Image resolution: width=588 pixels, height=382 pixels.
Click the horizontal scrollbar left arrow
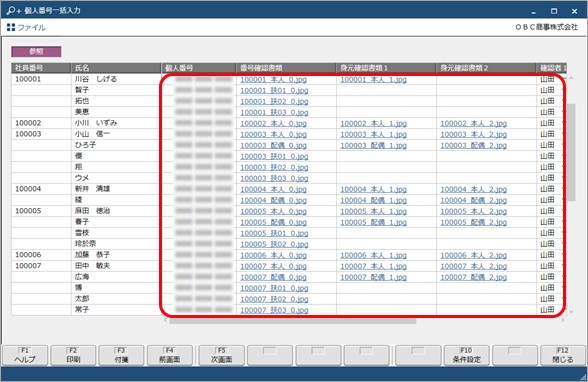[x=165, y=321]
